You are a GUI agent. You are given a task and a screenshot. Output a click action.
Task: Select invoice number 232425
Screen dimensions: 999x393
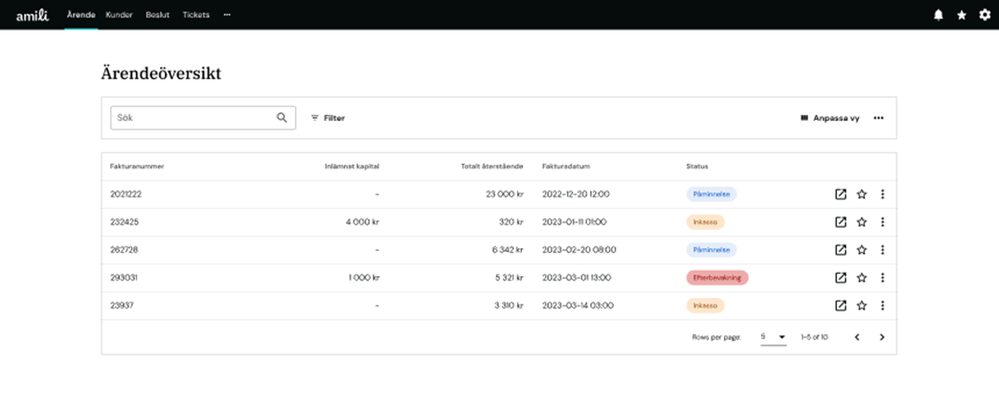[124, 222]
